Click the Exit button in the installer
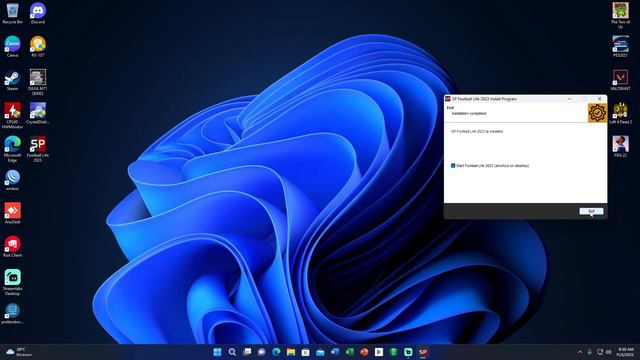 tap(591, 211)
